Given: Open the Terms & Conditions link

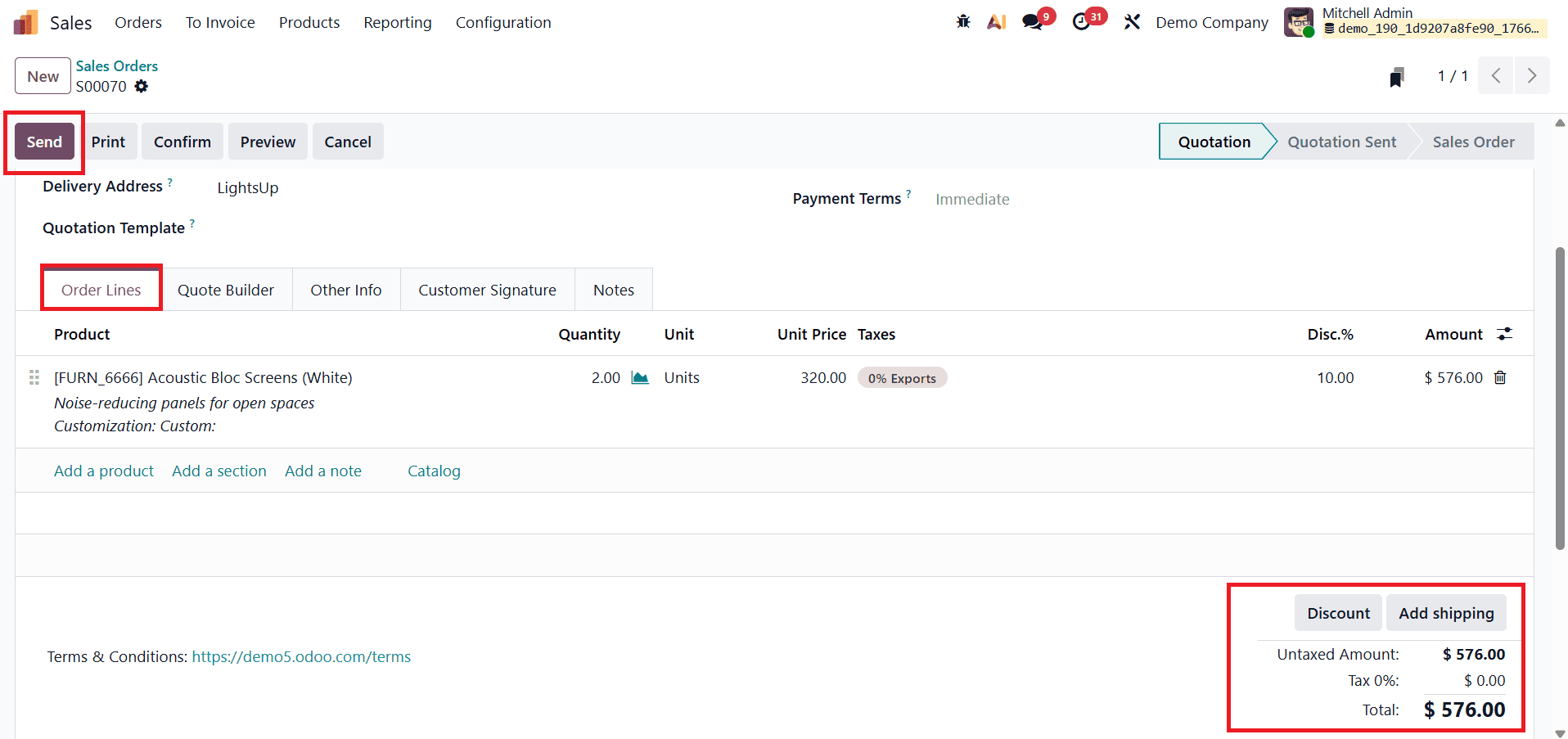Looking at the screenshot, I should click(x=300, y=656).
